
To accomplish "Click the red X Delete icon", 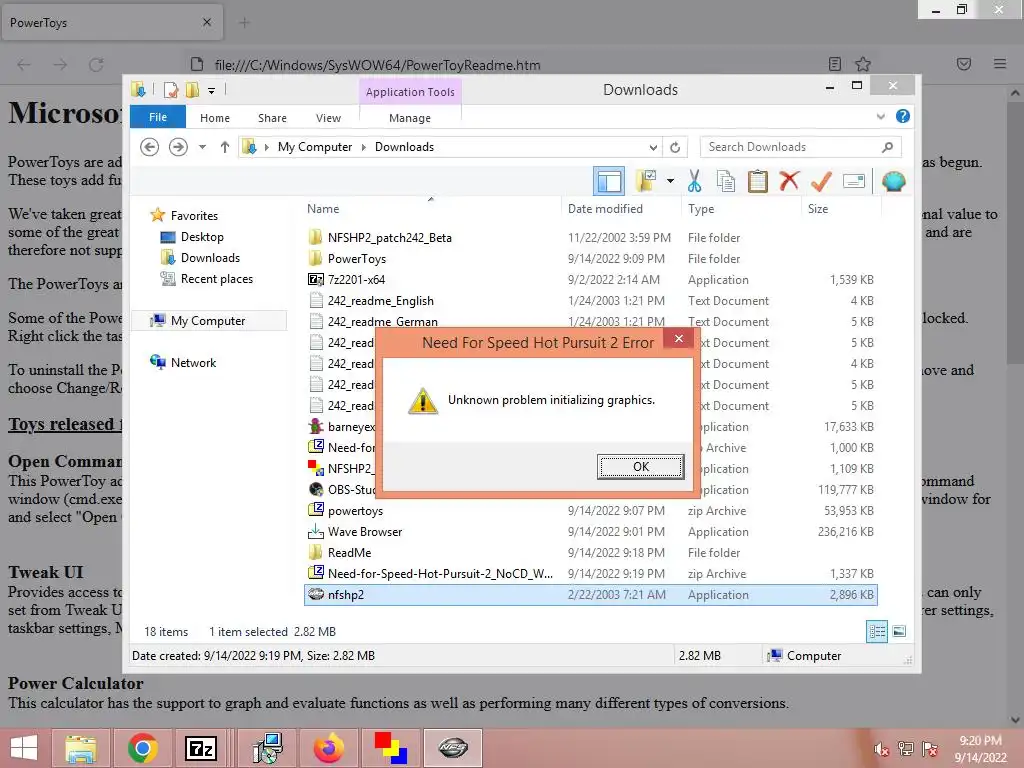I will click(789, 181).
